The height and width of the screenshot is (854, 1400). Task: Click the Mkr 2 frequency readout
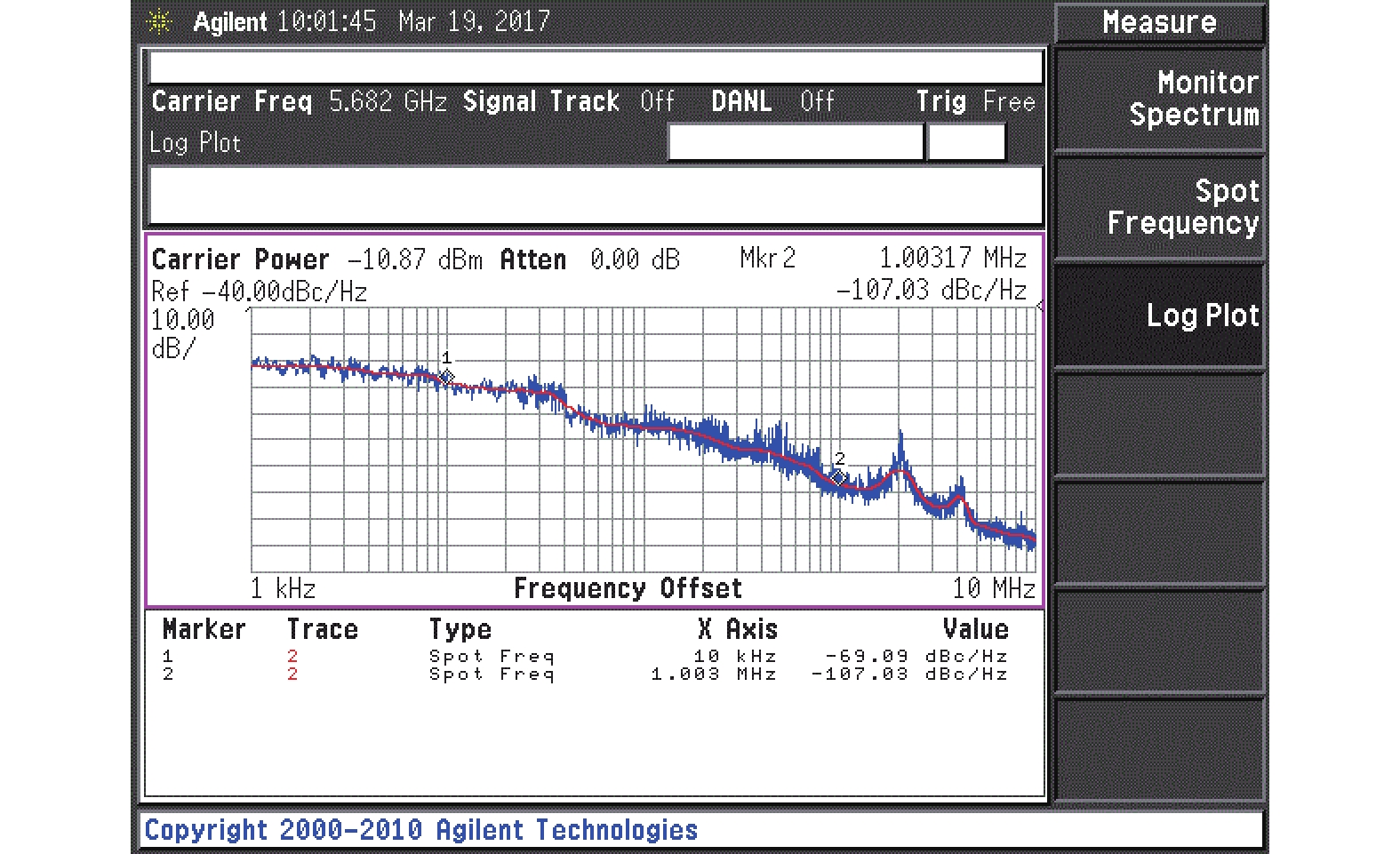pos(952,259)
